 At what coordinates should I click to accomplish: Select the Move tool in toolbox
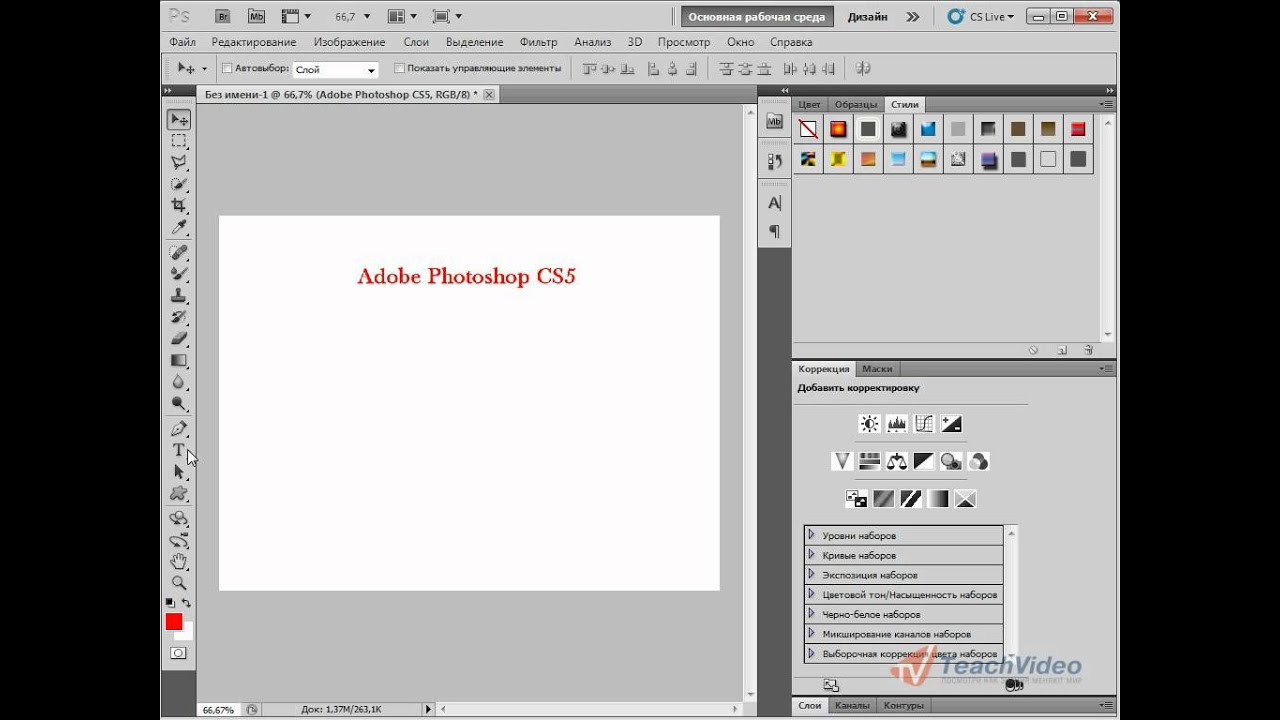(x=179, y=120)
